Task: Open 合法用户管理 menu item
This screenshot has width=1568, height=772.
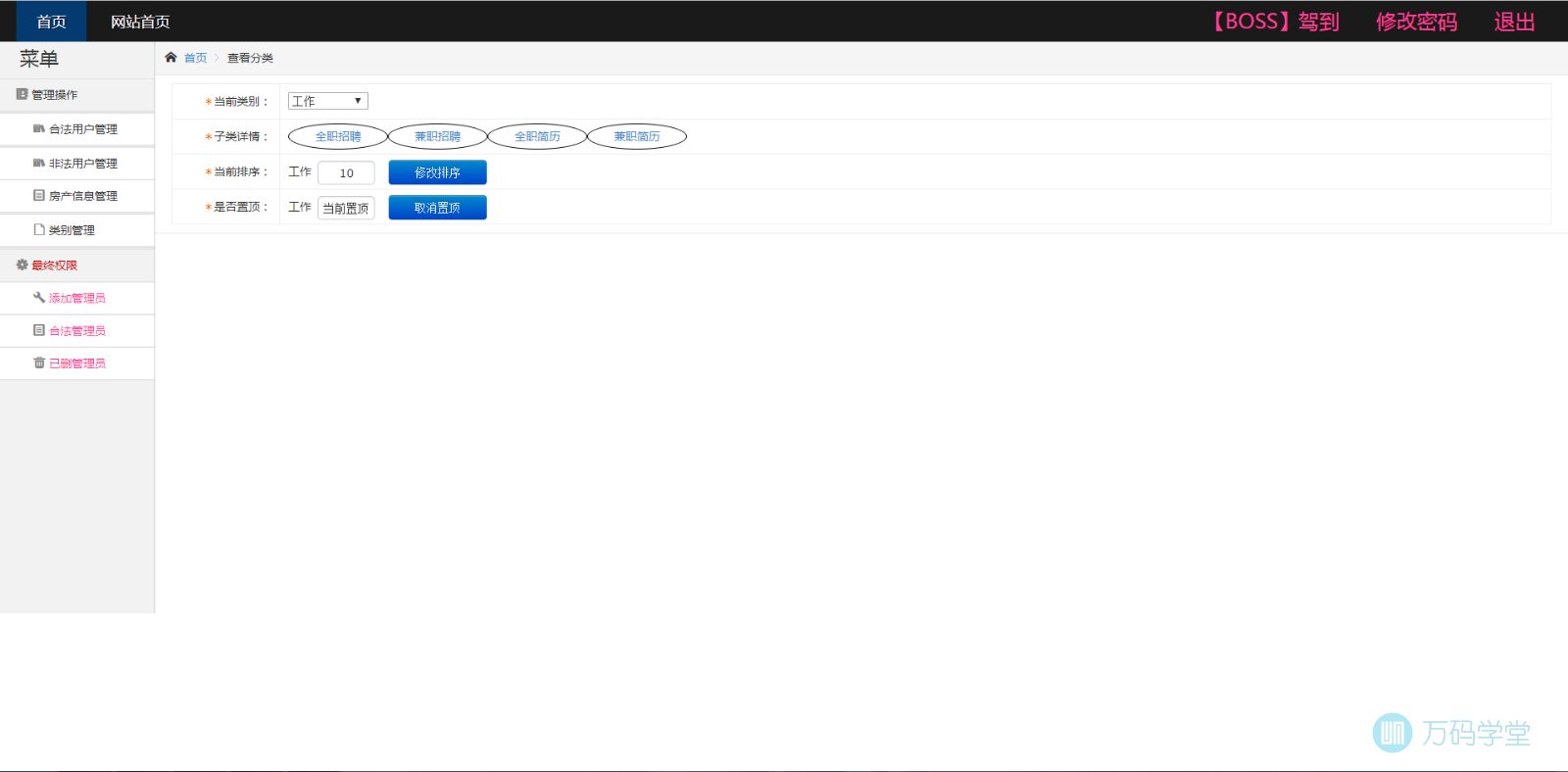Action: [x=77, y=129]
